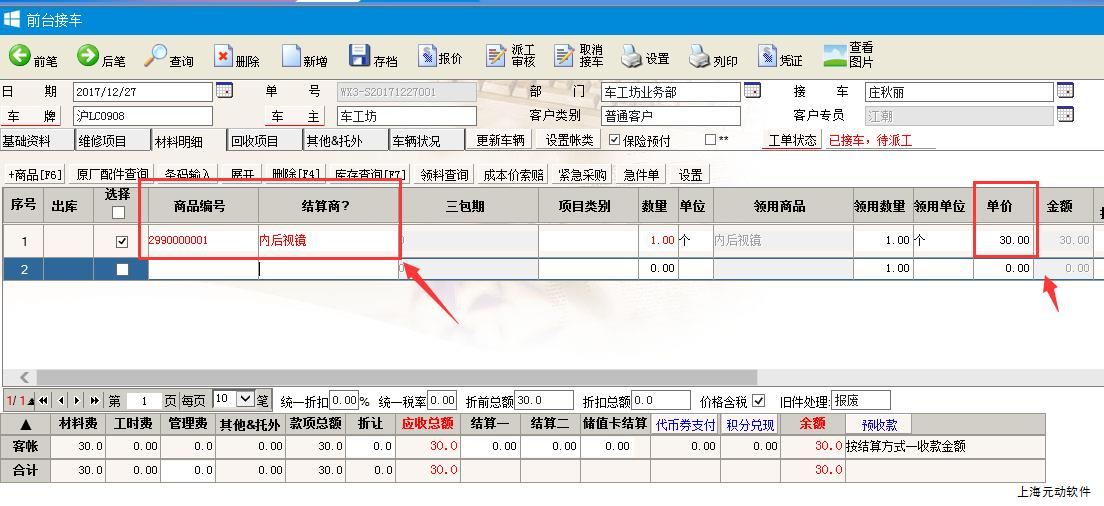Open the 查询 magnifier search tool
Viewport: 1104px width, 506px height.
[156, 56]
